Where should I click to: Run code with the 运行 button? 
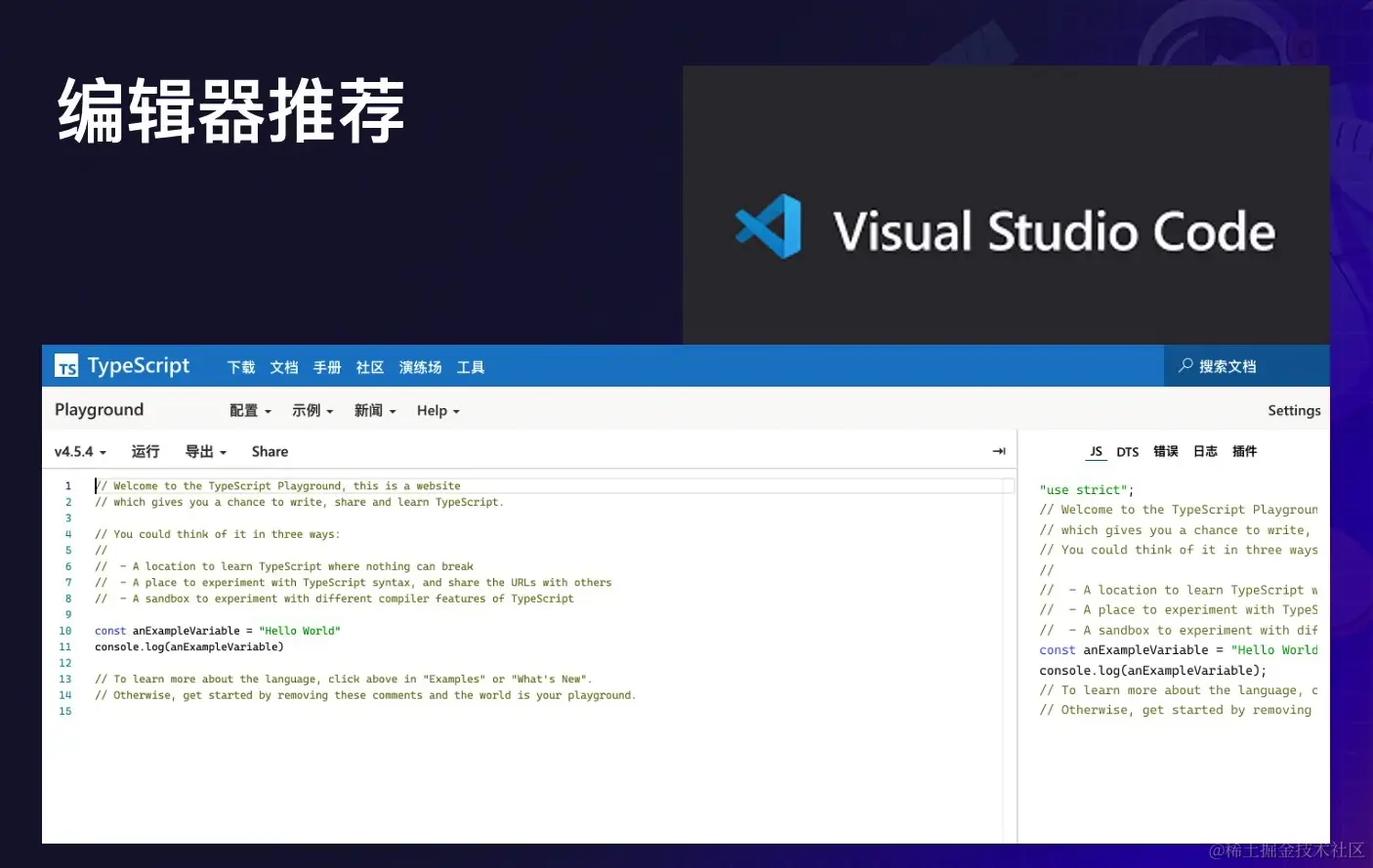[x=146, y=451]
